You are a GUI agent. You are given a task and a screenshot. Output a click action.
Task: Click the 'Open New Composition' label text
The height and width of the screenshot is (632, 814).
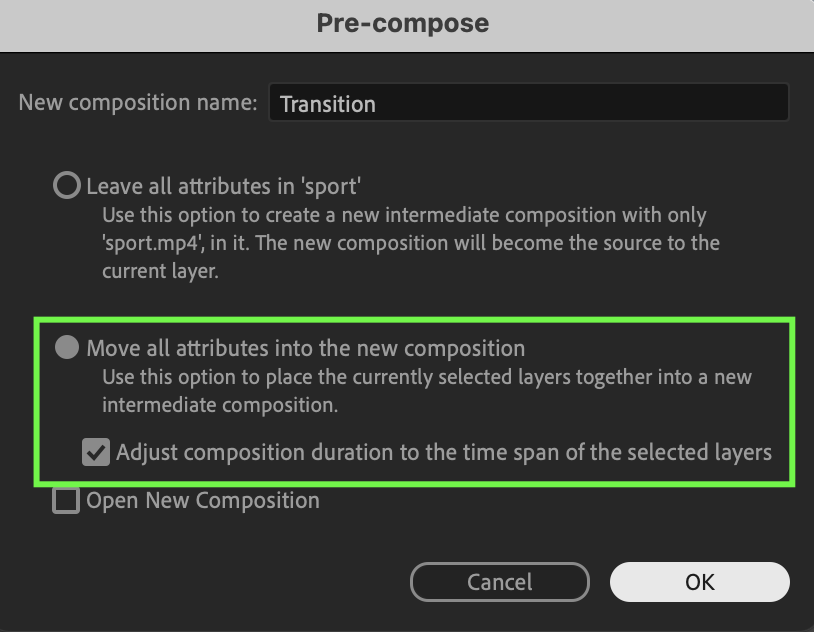[203, 501]
